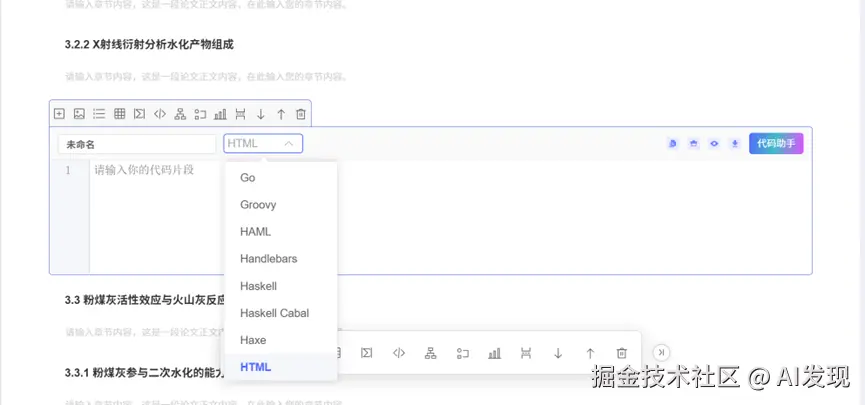Select Handlebars language option
865x405 pixels.
click(281, 259)
